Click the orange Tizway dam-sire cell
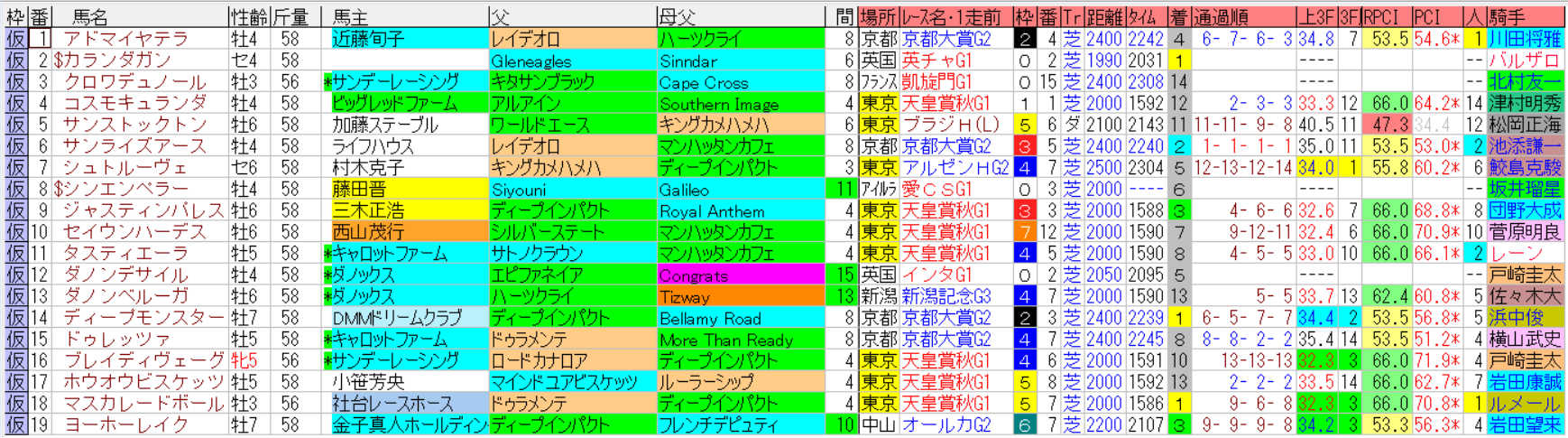1568x438 pixels. click(x=740, y=297)
